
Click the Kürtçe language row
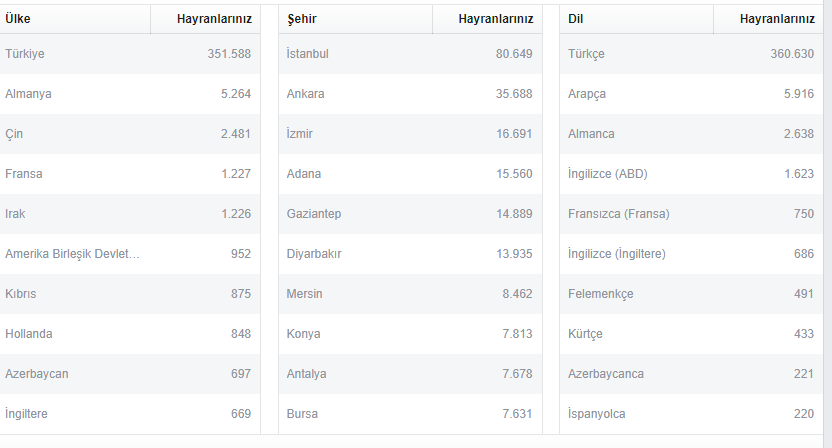691,334
